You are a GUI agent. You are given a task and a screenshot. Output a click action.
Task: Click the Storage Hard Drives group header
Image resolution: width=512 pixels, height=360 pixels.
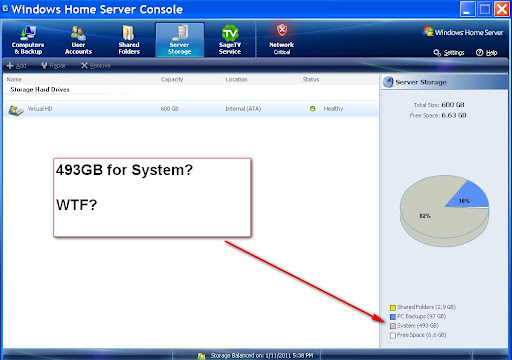pos(40,89)
